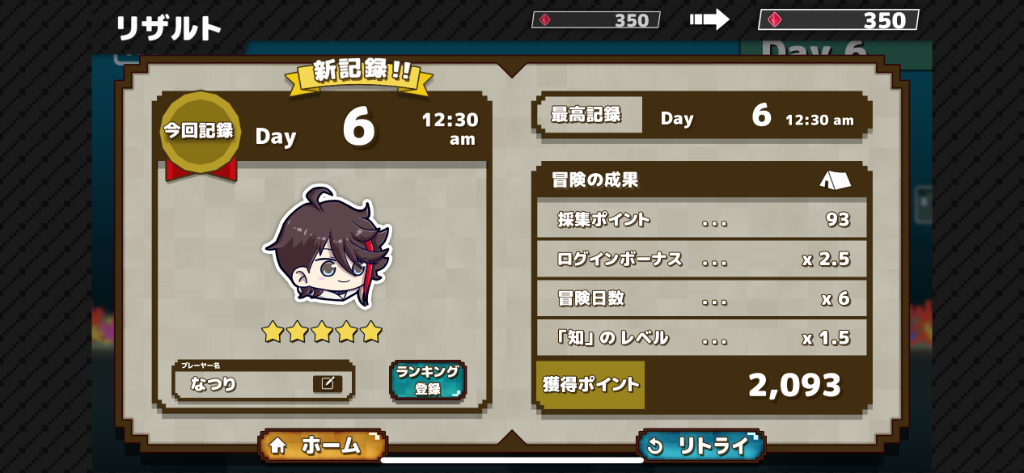This screenshot has width=1024, height=473.
Task: Select the 採集ポイント result row
Action: click(702, 220)
